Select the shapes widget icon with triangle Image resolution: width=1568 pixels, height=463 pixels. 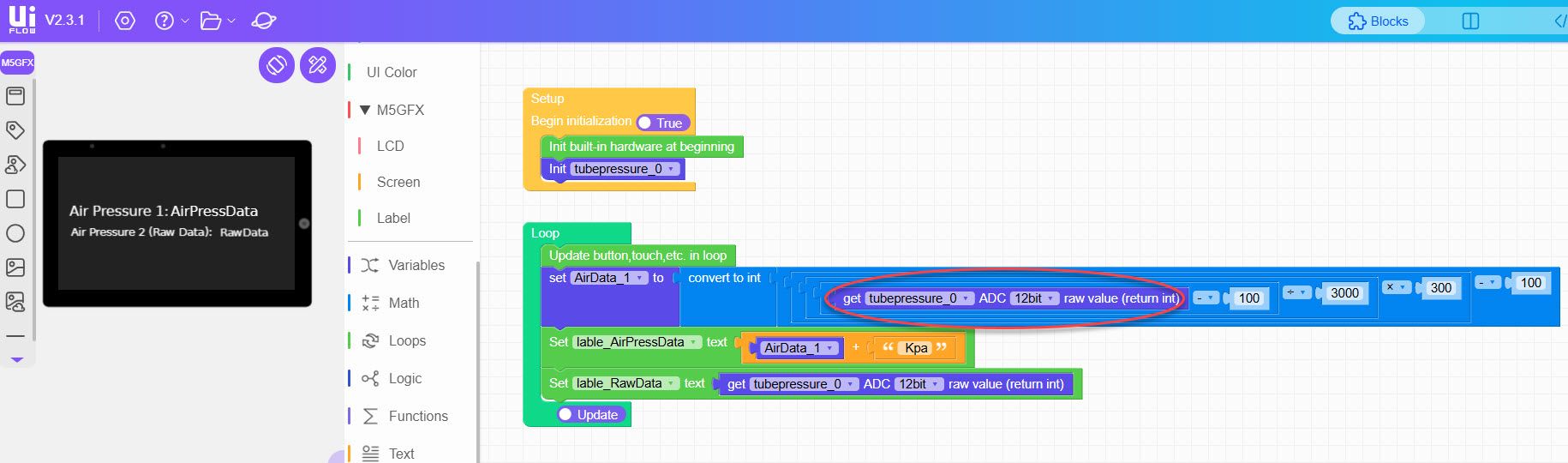[15, 165]
